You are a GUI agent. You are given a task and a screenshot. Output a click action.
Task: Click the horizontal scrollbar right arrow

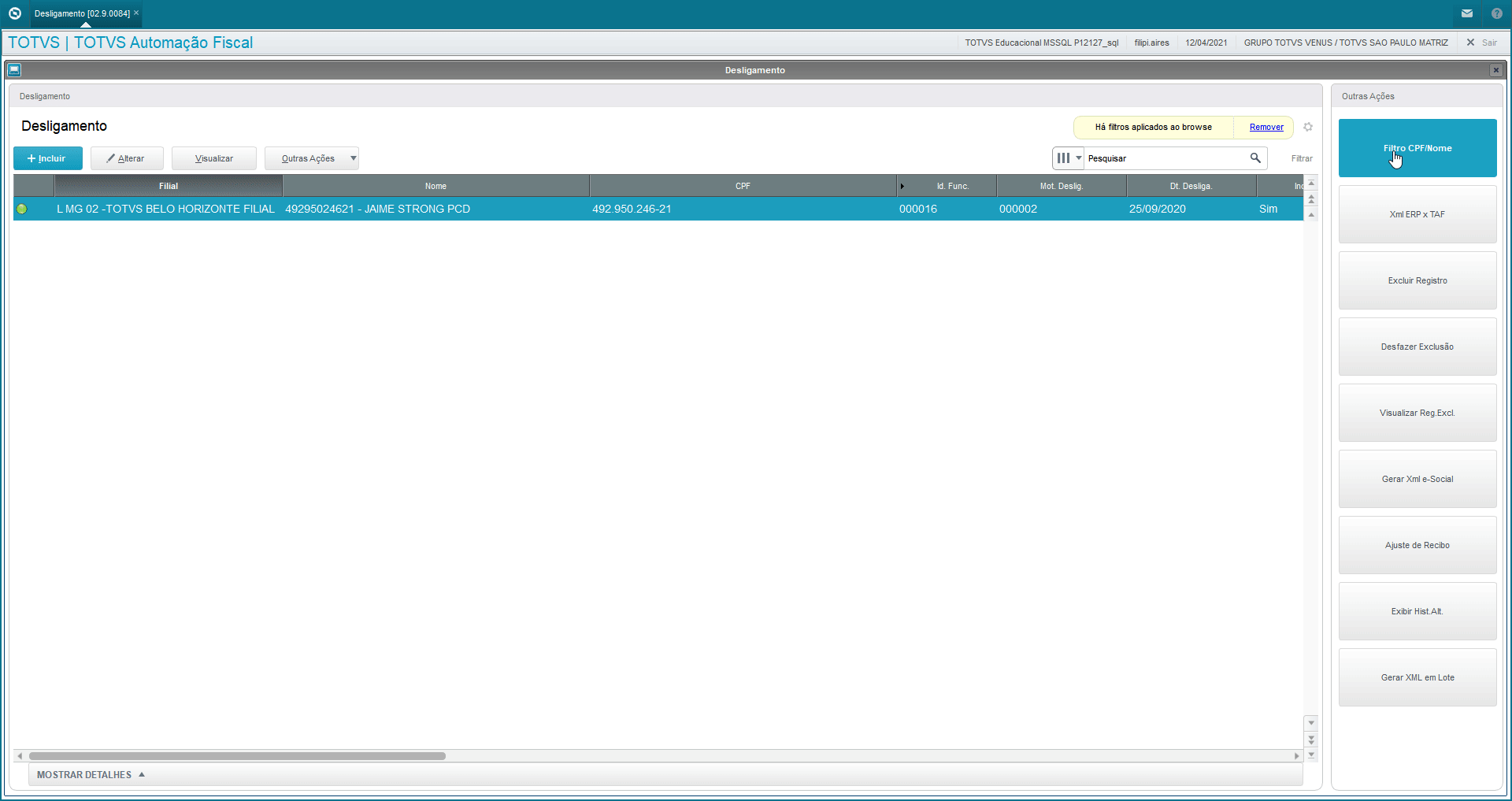[1296, 756]
